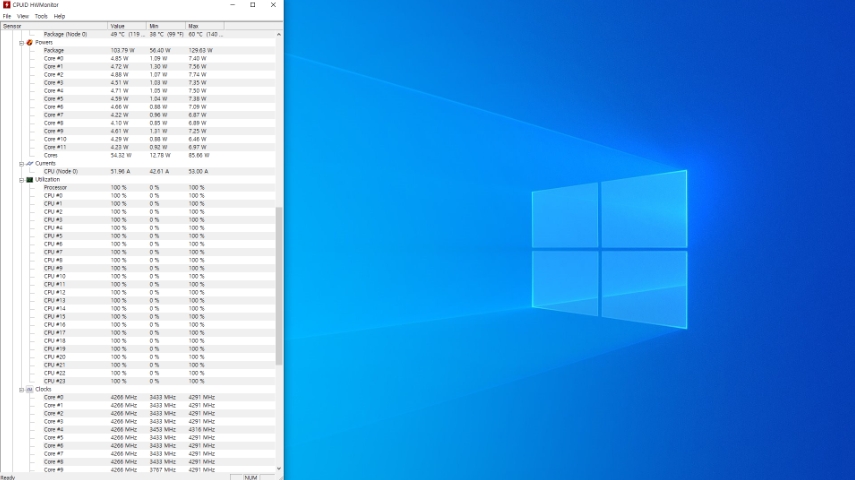Open the Help menu
This screenshot has height=480, width=855.
pyautogui.click(x=59, y=16)
